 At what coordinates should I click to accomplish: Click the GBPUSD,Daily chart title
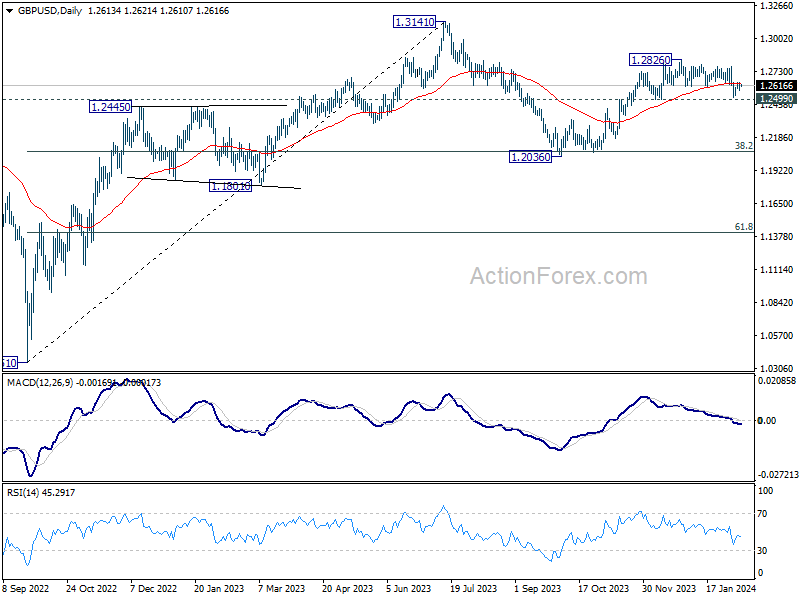[x=49, y=11]
